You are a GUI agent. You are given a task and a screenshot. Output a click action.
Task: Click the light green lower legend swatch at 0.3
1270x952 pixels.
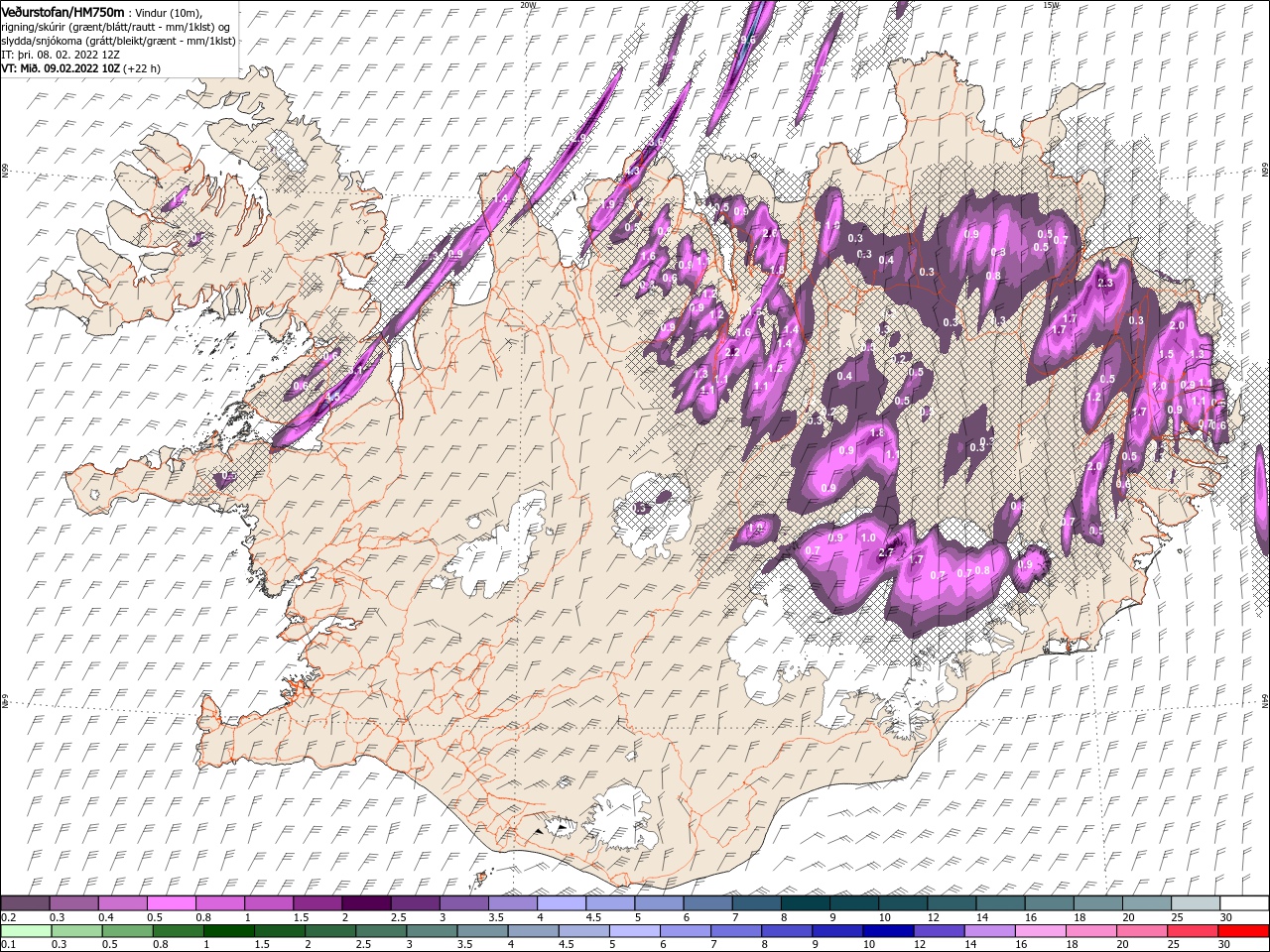click(x=77, y=931)
